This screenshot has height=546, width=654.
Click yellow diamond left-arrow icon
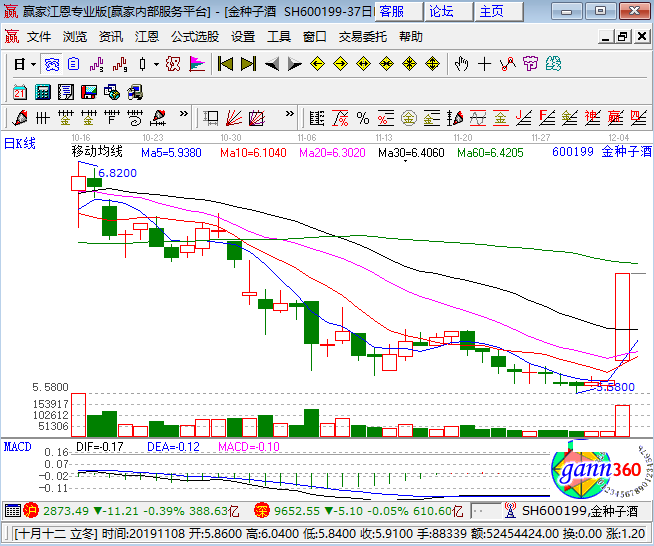point(317,64)
